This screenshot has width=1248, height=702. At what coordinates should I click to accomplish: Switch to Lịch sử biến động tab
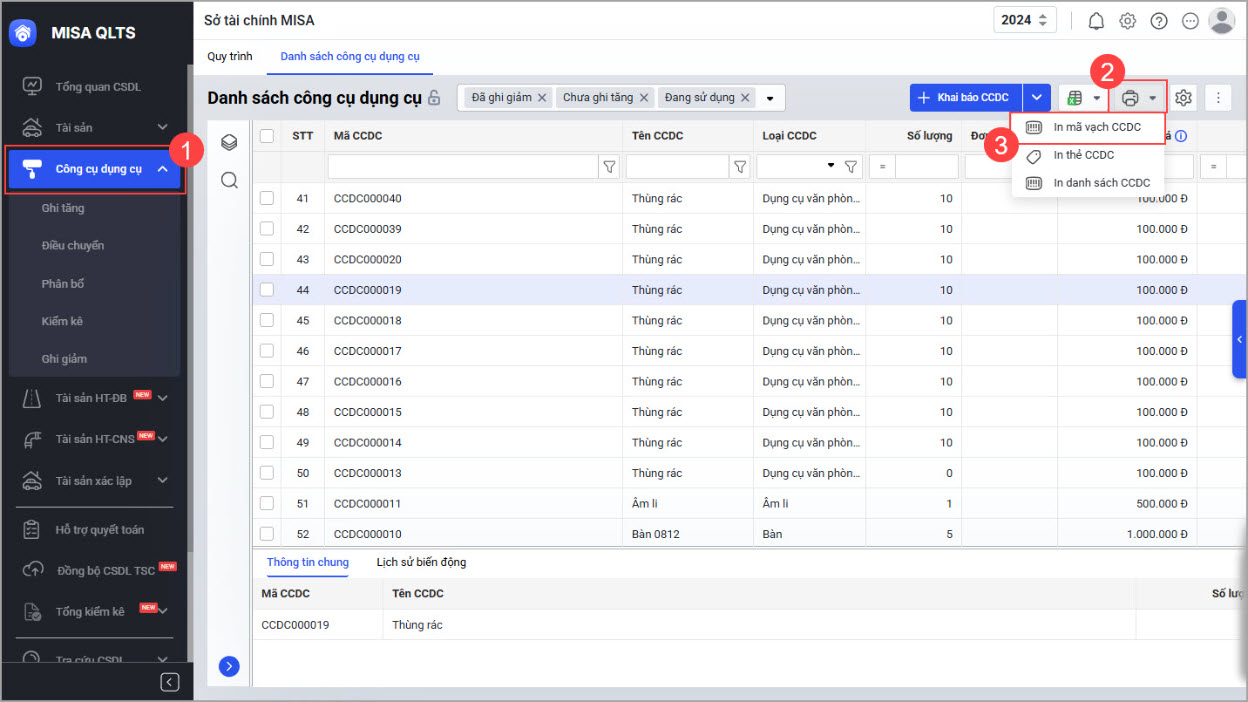(x=421, y=562)
